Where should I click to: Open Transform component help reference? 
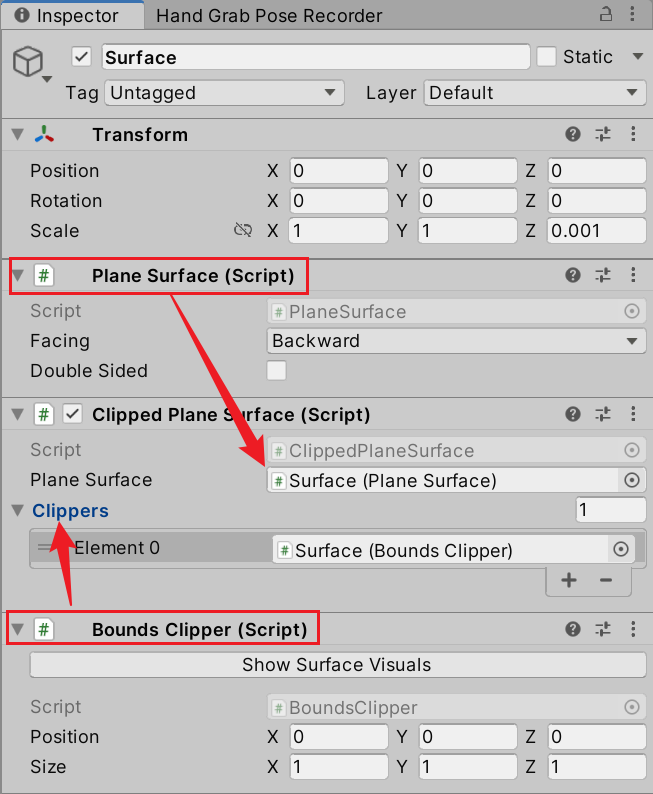click(x=573, y=134)
